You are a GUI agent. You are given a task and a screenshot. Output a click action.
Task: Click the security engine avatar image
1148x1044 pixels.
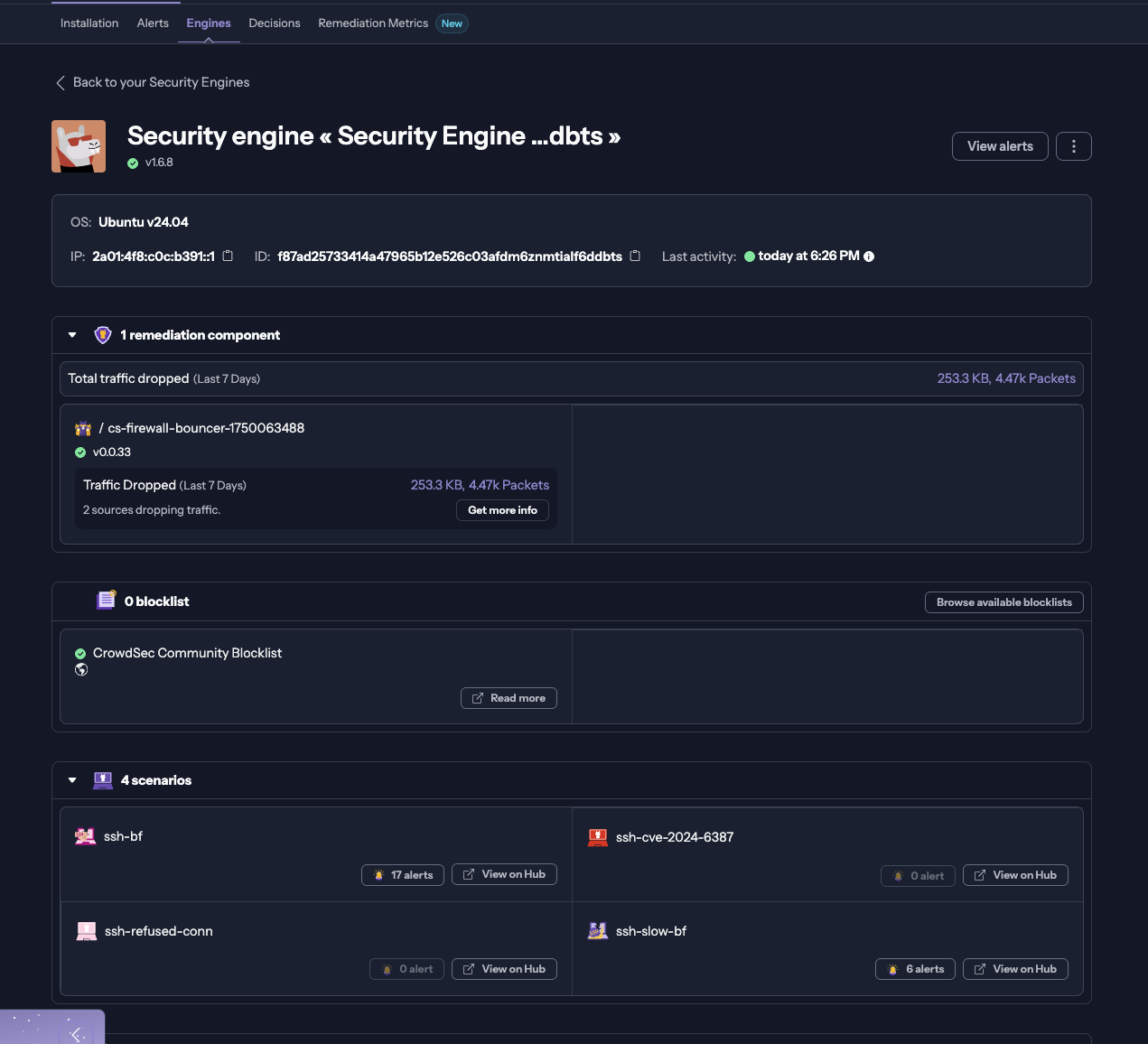79,146
